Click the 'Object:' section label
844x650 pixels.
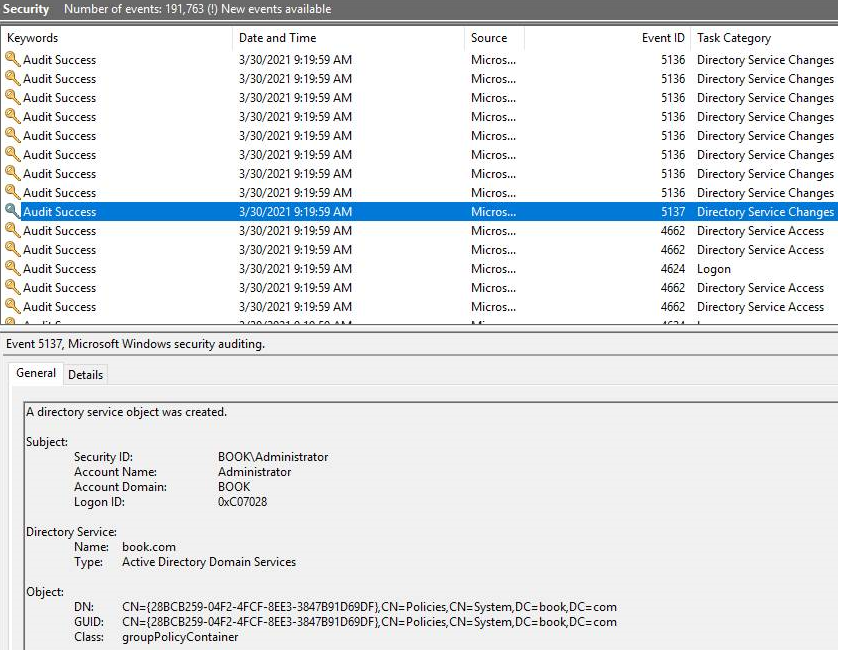pyautogui.click(x=45, y=592)
